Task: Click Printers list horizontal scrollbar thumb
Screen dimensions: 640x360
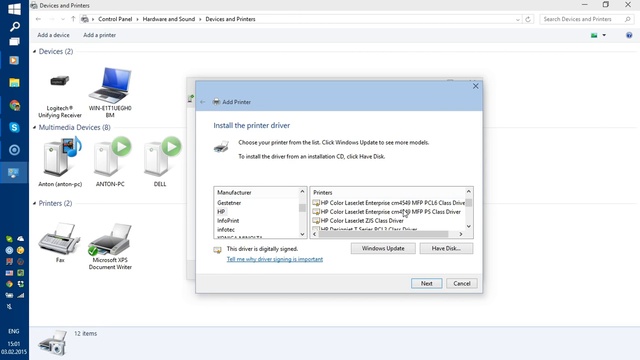Action: coord(383,234)
